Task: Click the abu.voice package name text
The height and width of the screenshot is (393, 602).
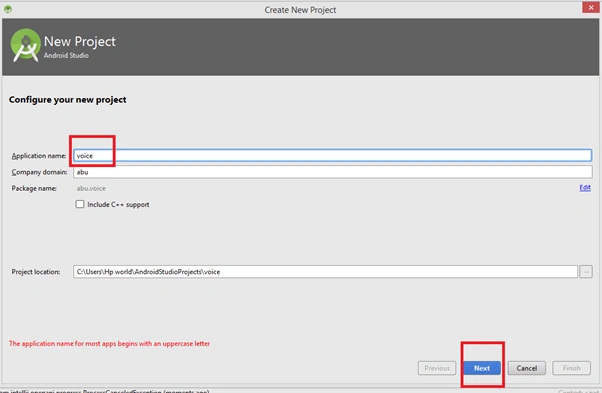Action: (x=91, y=188)
